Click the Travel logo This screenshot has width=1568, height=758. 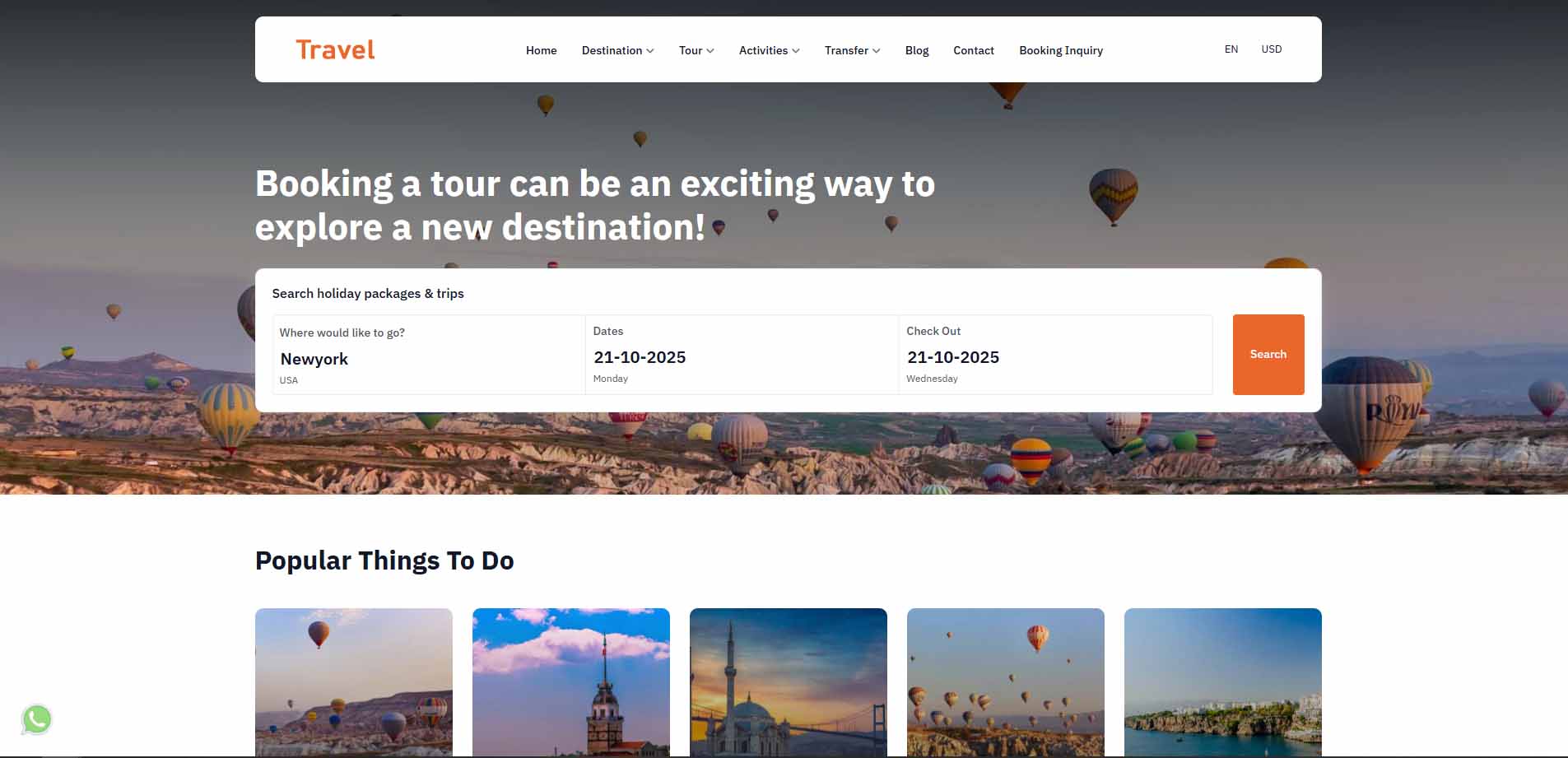tap(335, 50)
